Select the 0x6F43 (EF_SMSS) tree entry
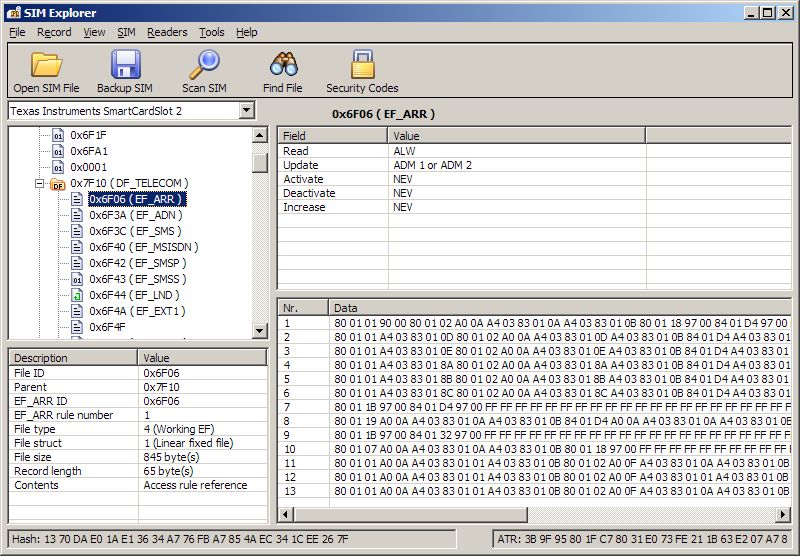Viewport: 800px width, 556px height. (x=137, y=279)
